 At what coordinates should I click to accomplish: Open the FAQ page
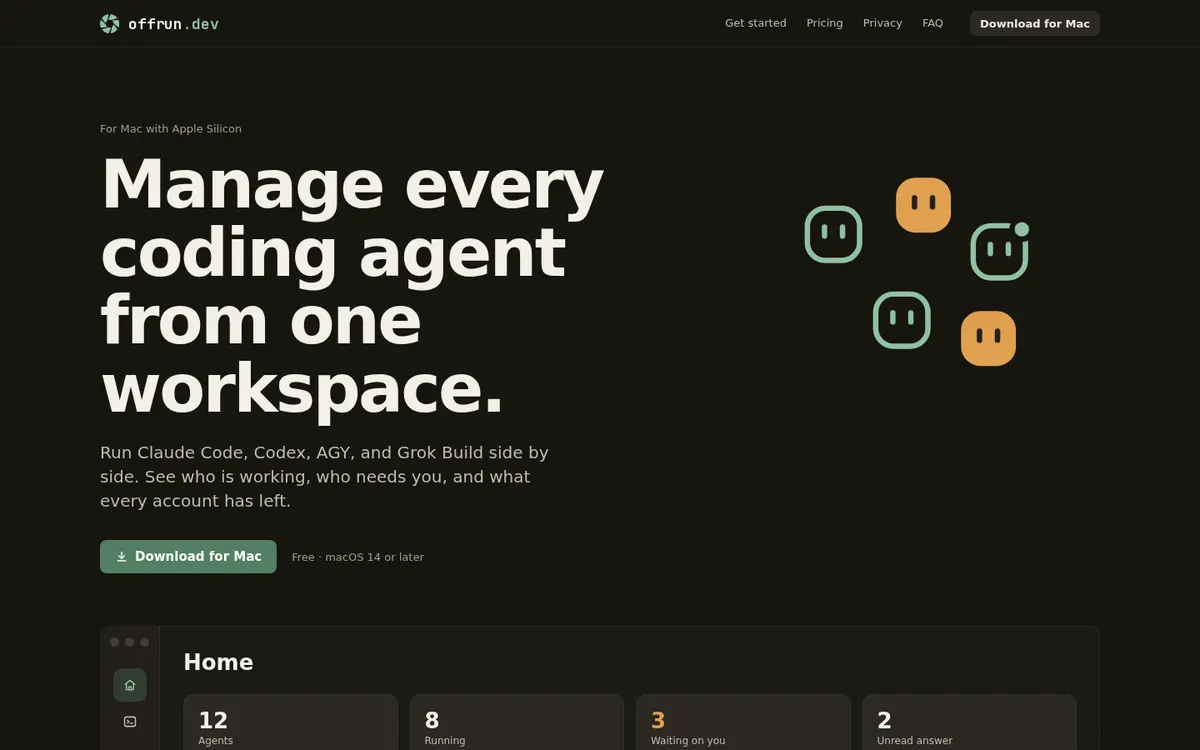tap(933, 23)
